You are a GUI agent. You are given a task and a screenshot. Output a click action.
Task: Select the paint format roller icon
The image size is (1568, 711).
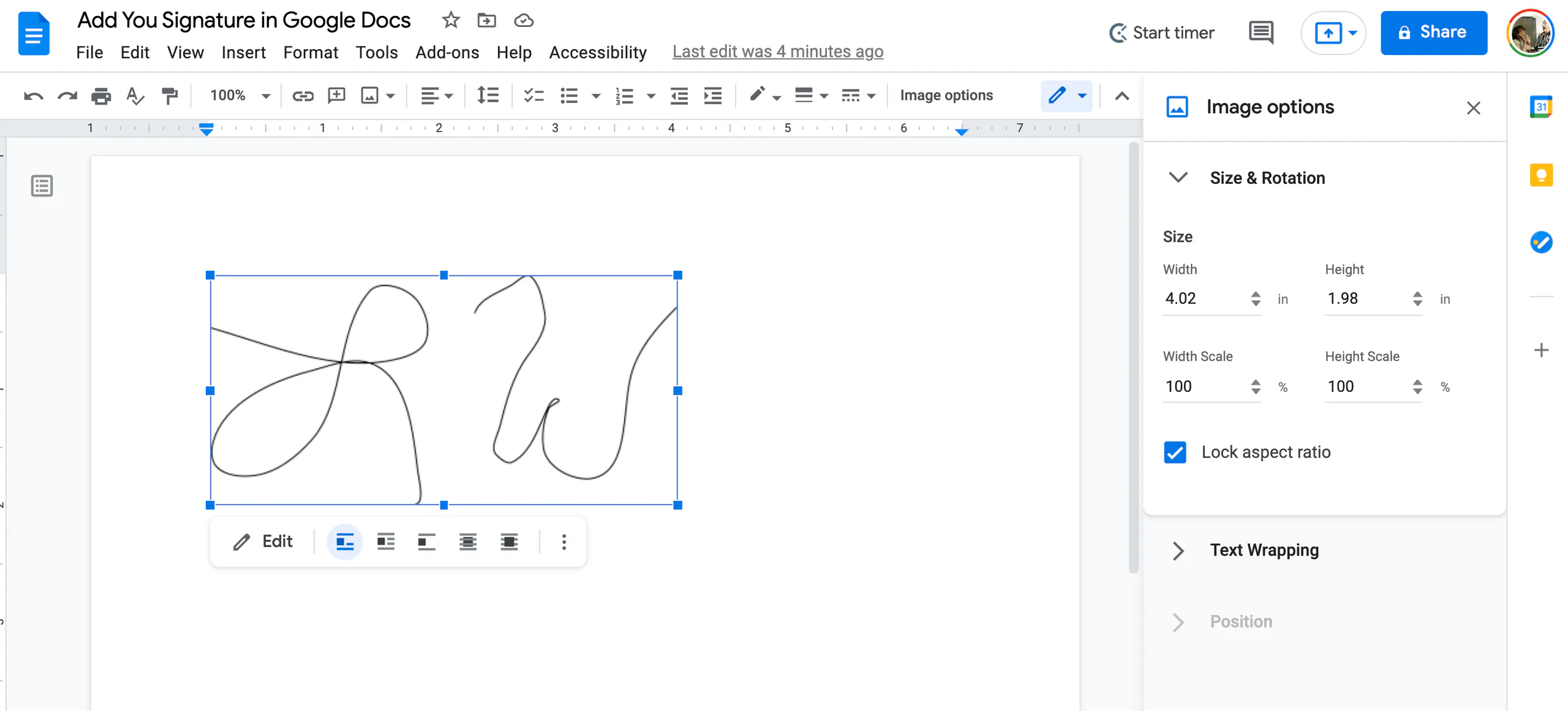(x=169, y=96)
